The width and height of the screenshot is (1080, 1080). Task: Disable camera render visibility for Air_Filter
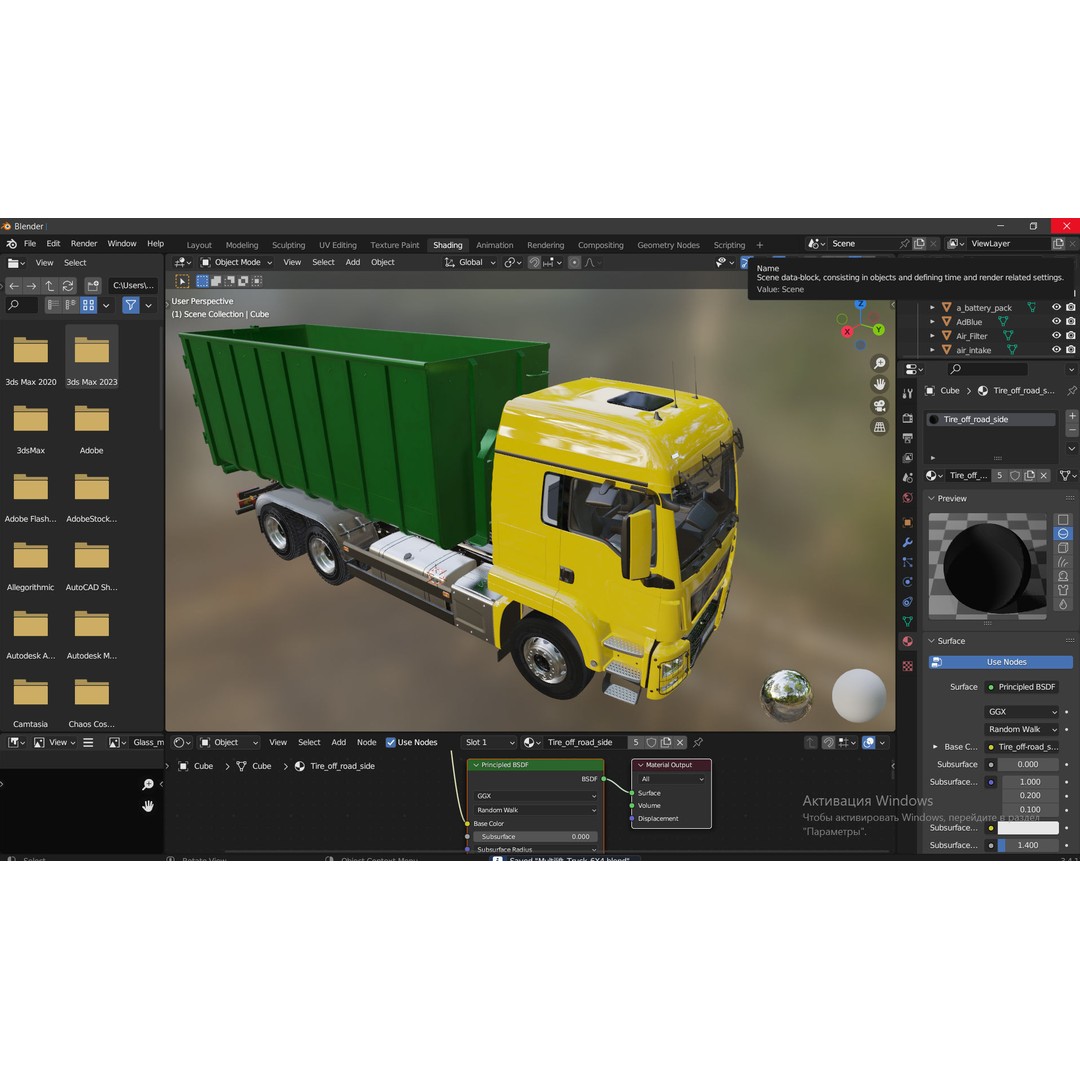point(1069,336)
